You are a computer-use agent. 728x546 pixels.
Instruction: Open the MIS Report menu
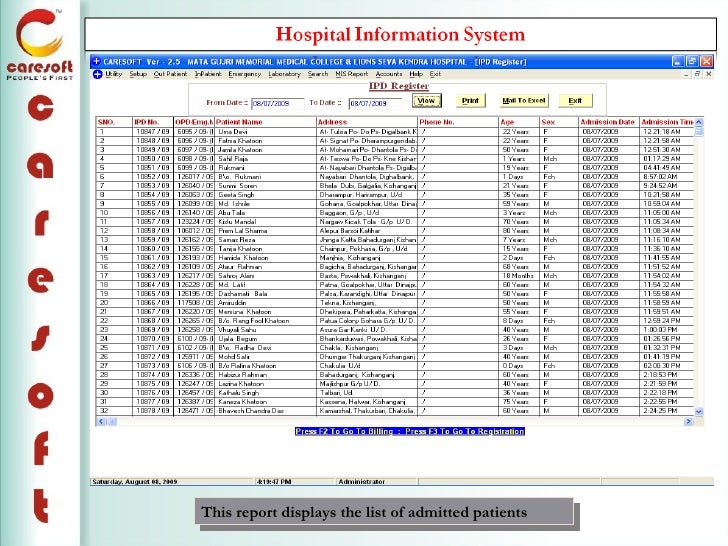(351, 74)
